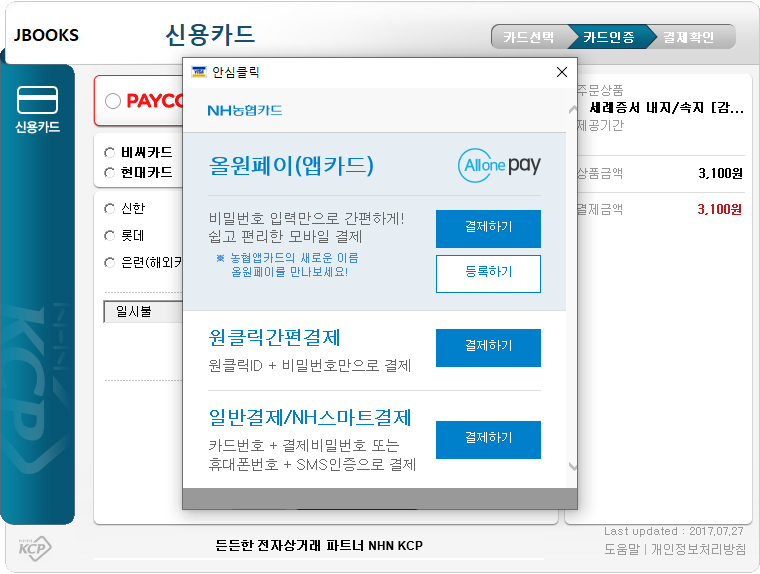
Task: Choose the 롯데 card option
Action: pyautogui.click(x=110, y=236)
